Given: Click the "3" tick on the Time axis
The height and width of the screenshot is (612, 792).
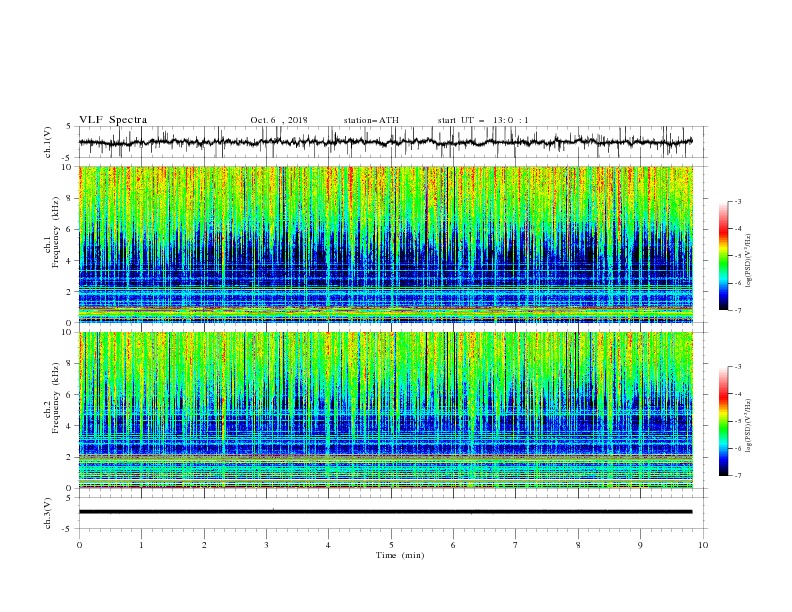Looking at the screenshot, I should coord(266,545).
